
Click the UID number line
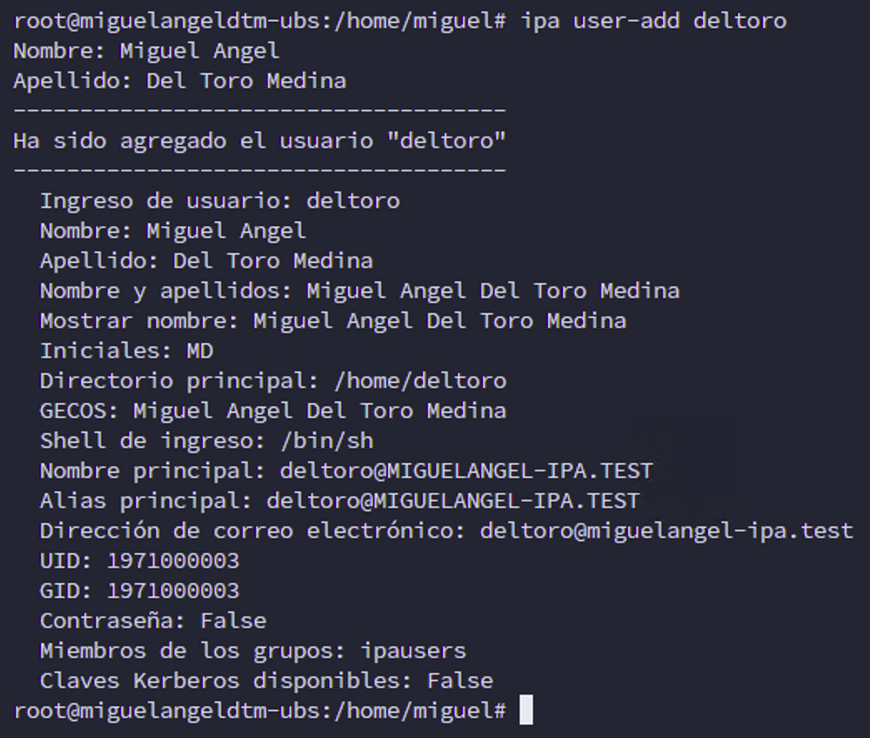pos(140,560)
